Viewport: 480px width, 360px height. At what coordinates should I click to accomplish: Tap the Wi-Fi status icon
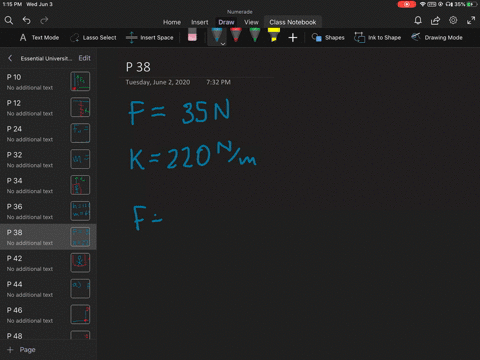(423, 4)
